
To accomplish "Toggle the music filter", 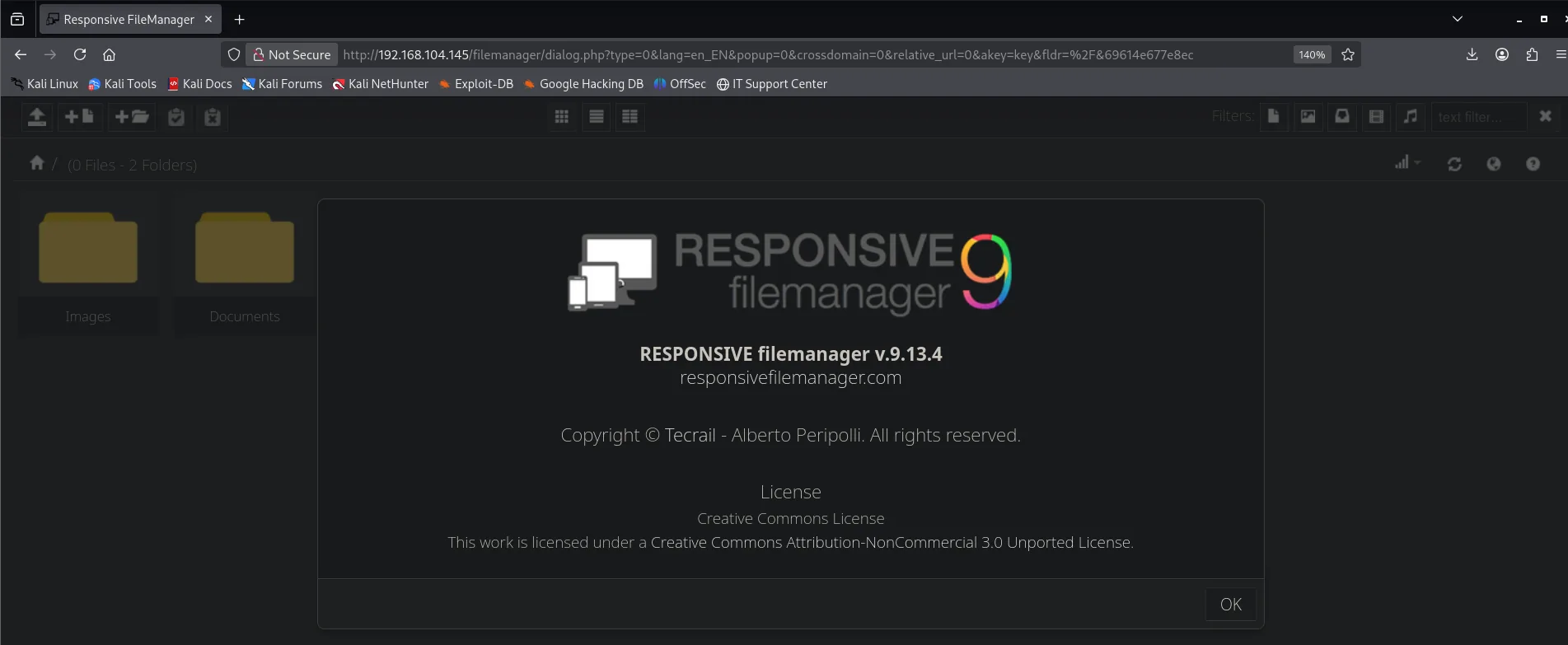I will (x=1411, y=116).
